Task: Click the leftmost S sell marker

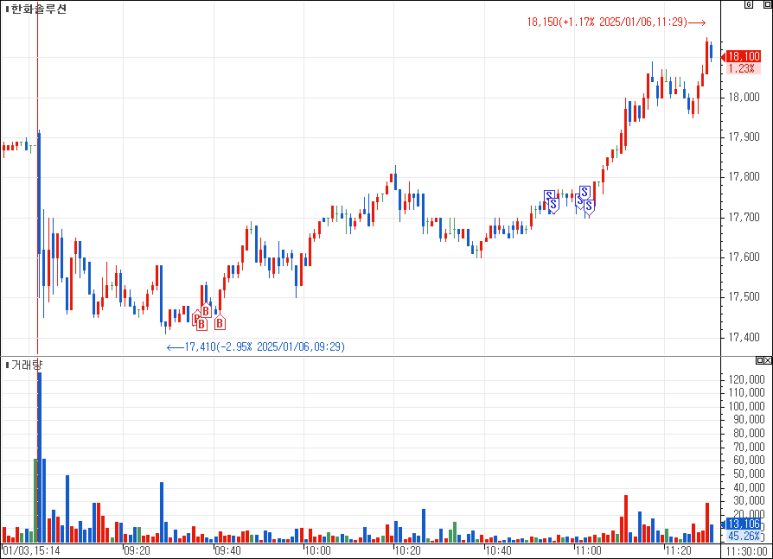Action: click(549, 196)
